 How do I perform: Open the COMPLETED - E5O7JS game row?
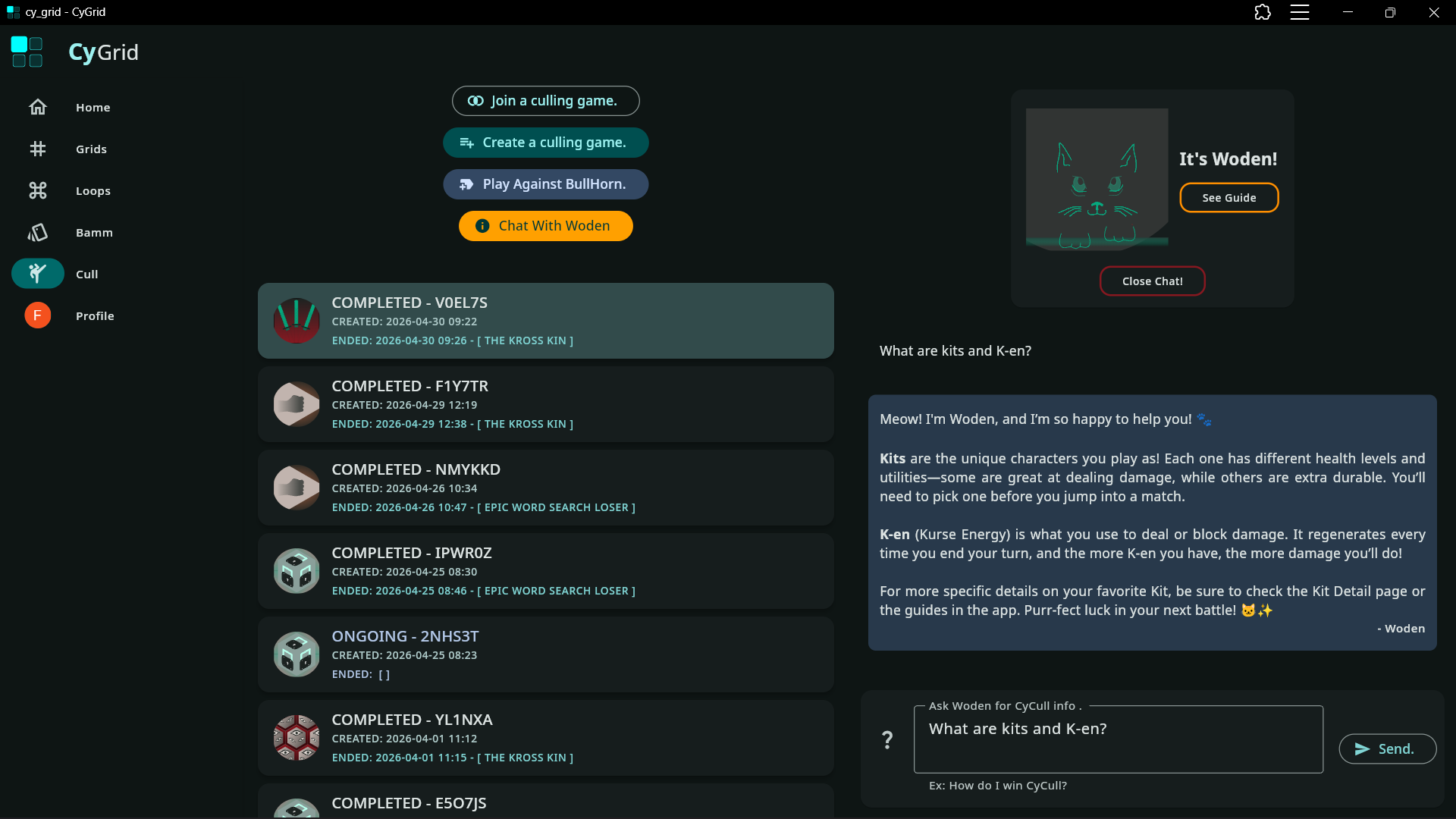pos(546,802)
